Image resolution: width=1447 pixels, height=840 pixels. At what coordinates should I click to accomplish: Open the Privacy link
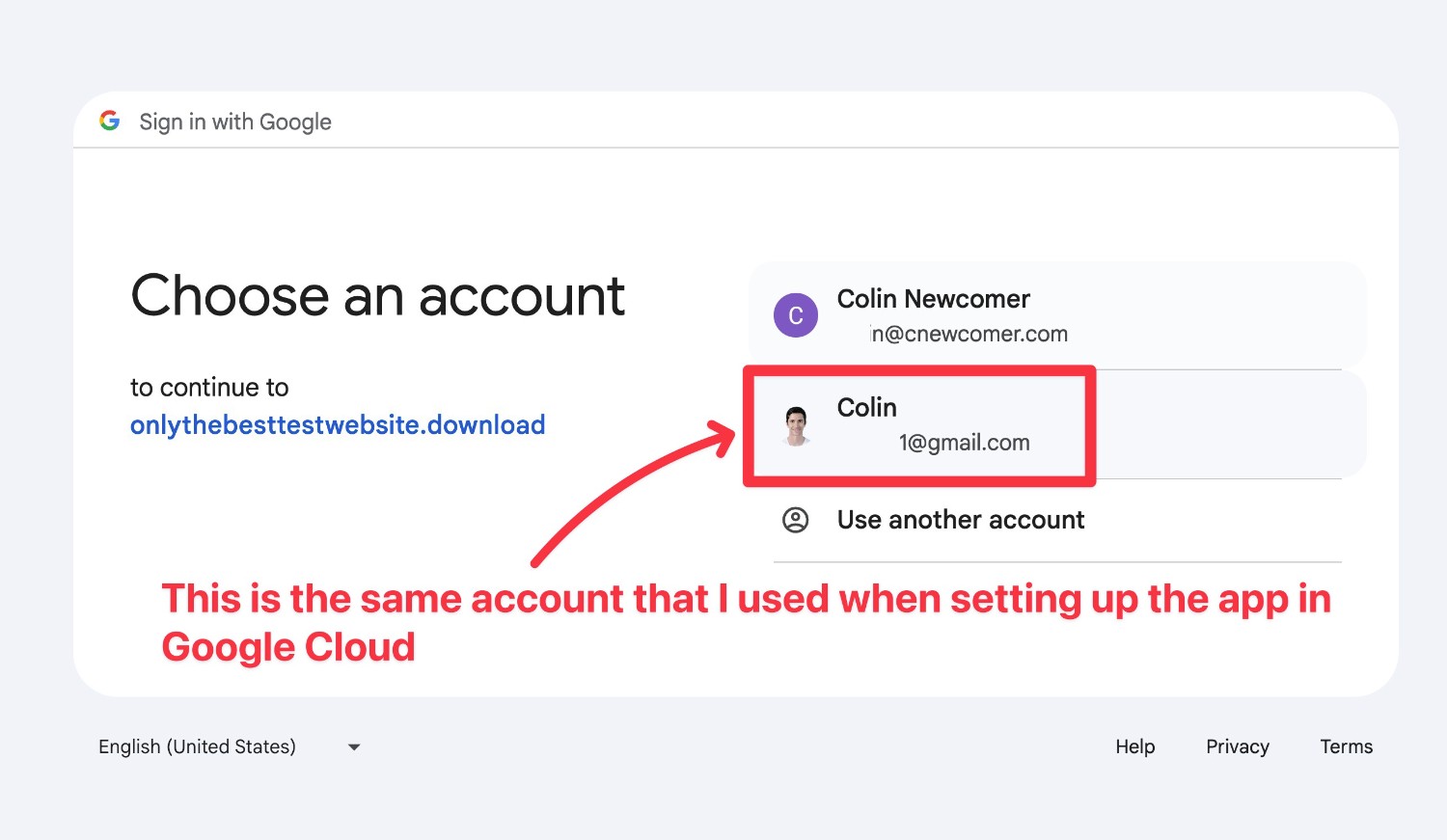[1238, 746]
